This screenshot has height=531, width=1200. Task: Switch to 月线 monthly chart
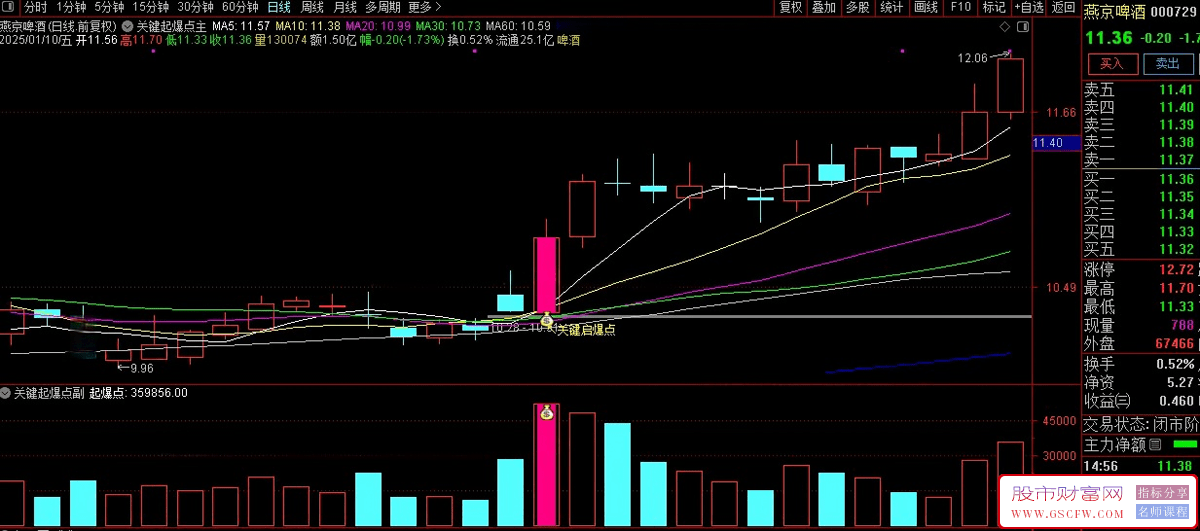coord(345,7)
